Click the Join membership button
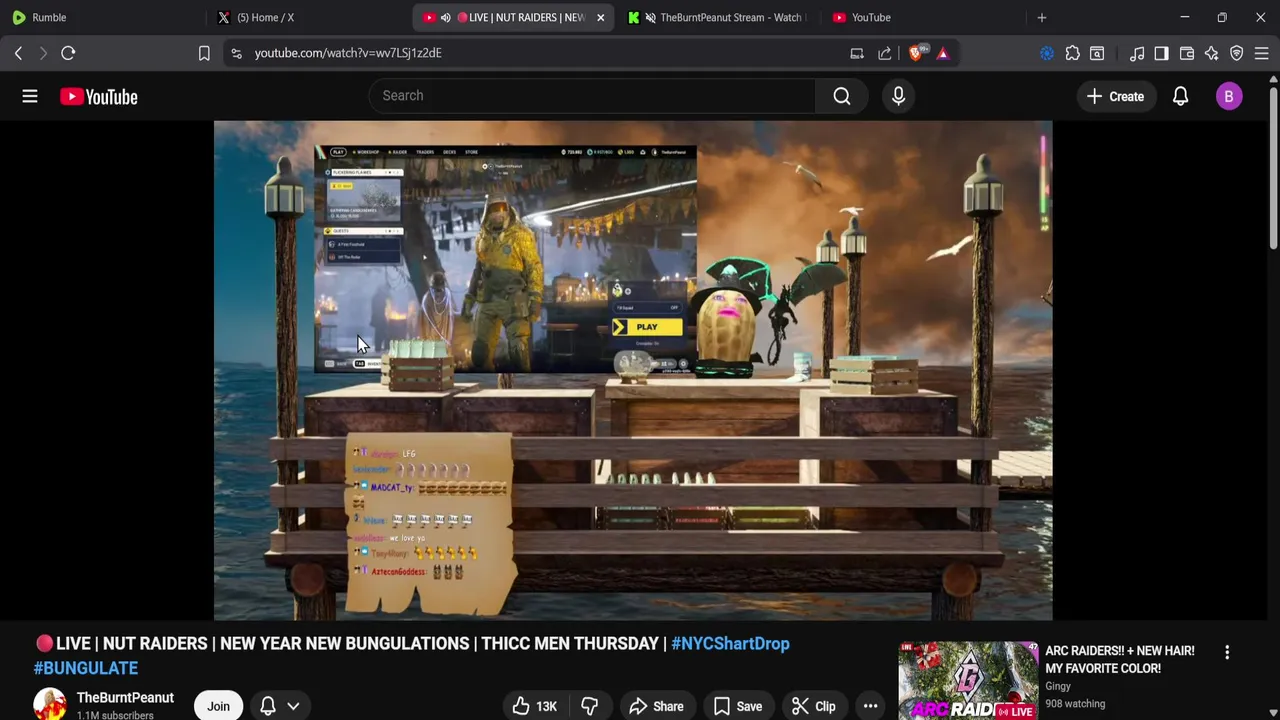This screenshot has width=1280, height=720. (218, 706)
